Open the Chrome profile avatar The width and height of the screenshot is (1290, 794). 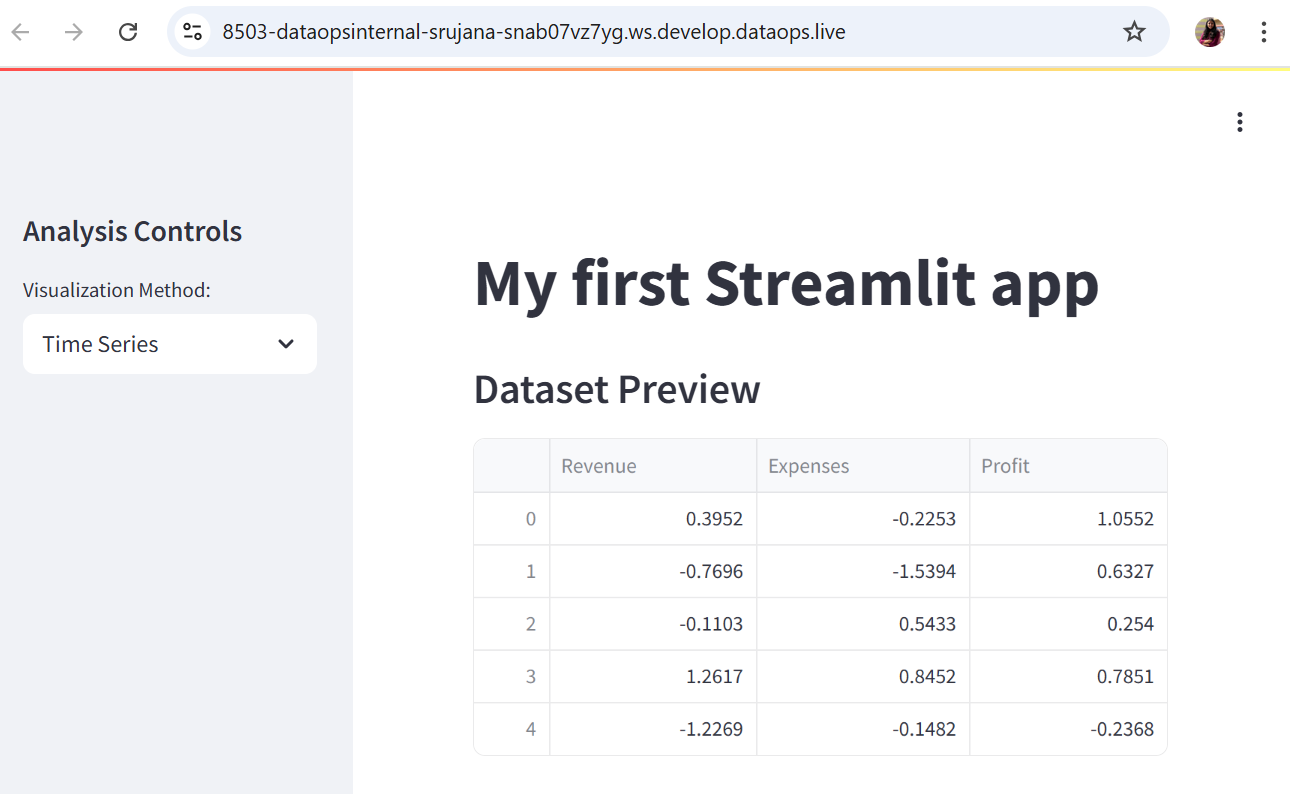coord(1210,32)
